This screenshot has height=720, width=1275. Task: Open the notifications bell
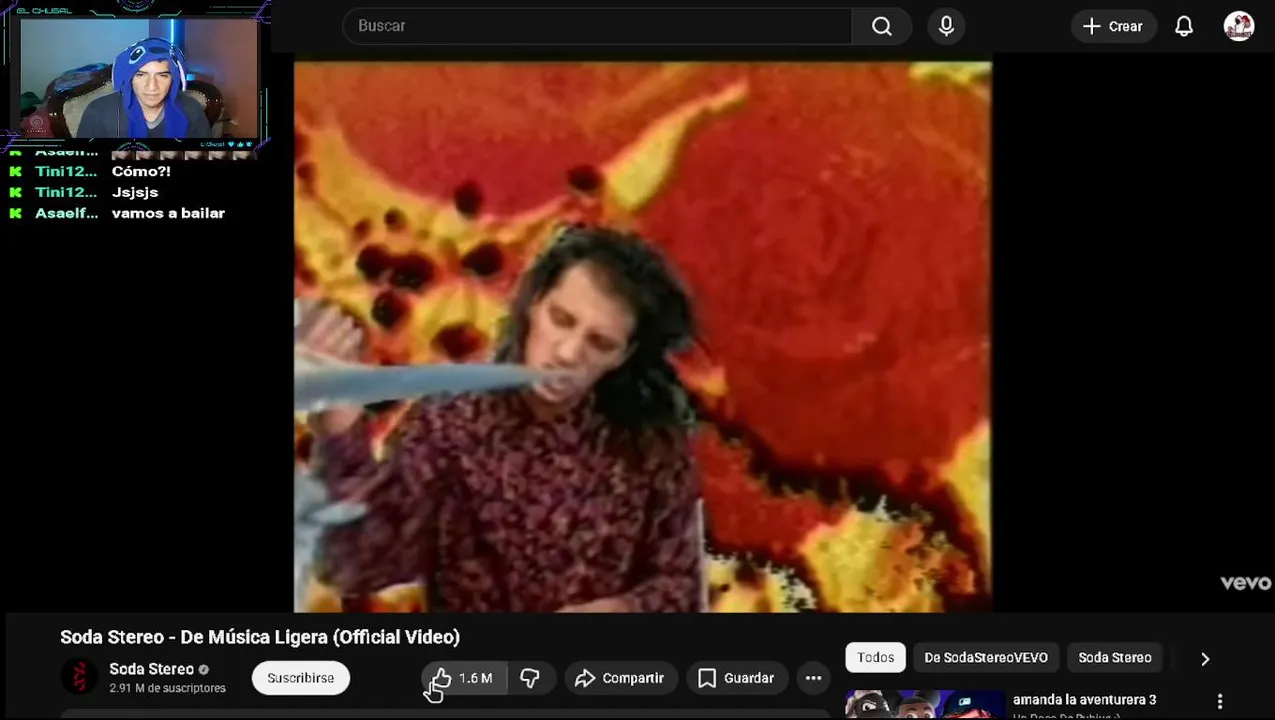[x=1184, y=26]
